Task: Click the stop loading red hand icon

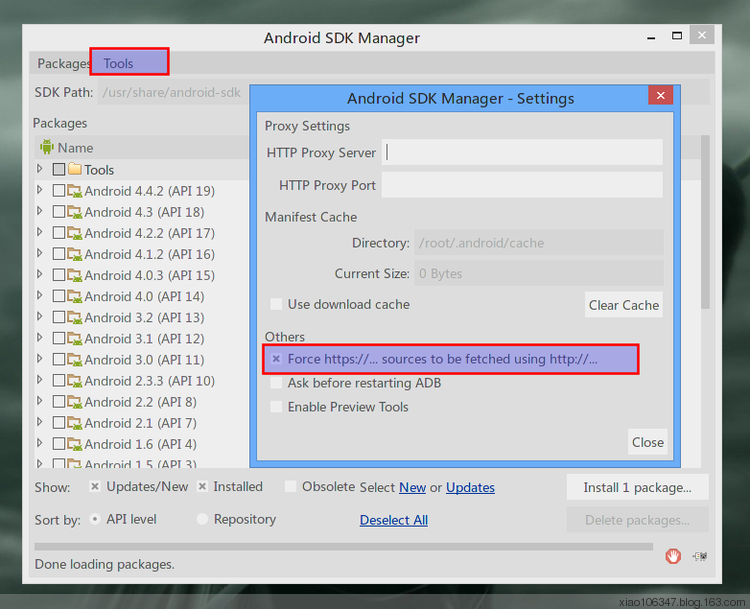Action: click(673, 556)
